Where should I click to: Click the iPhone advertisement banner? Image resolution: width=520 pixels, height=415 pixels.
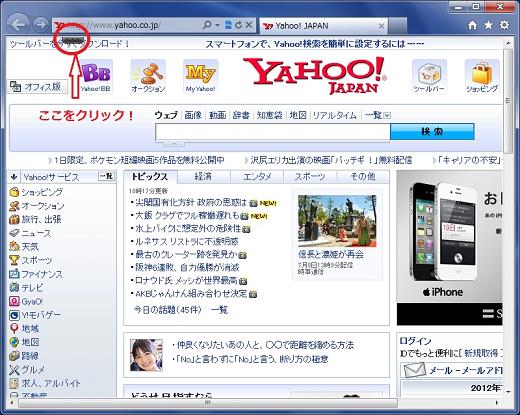(x=449, y=248)
